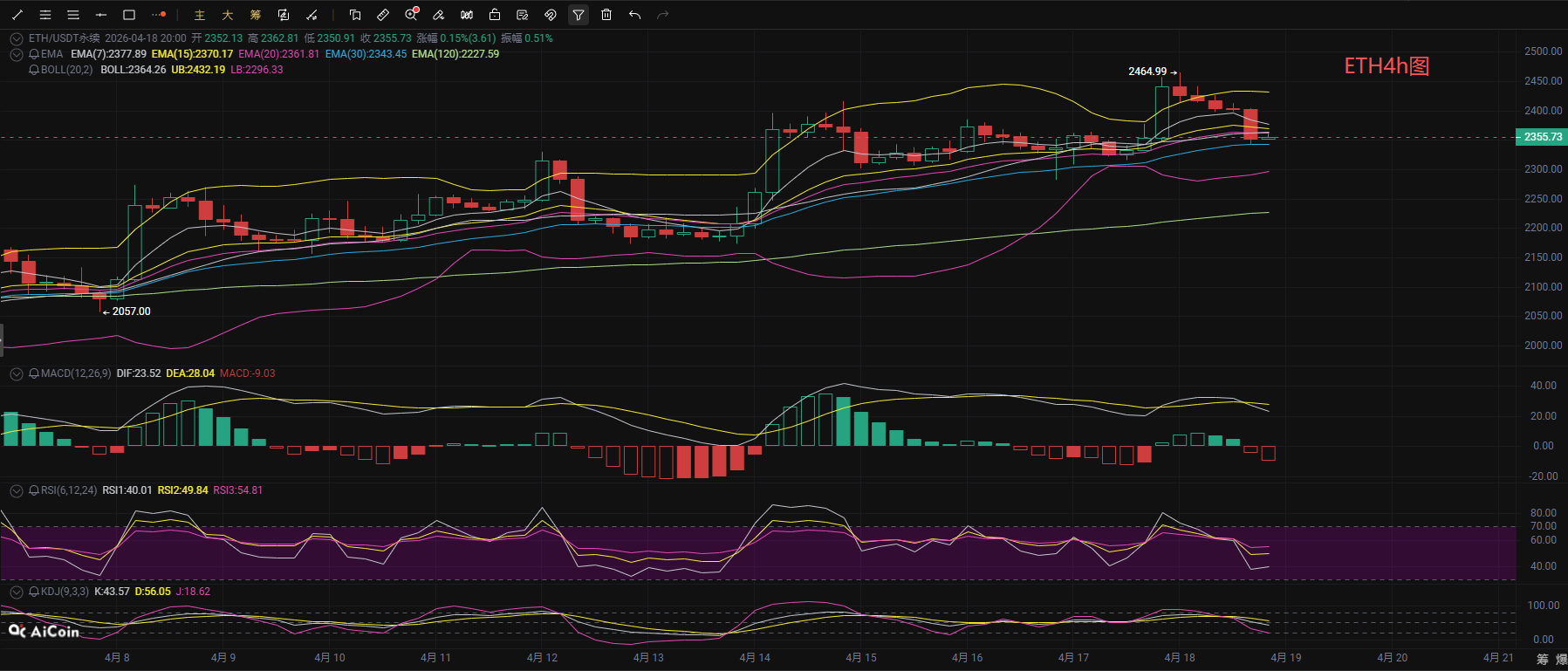
Task: Activate the eraser tool in toolbar
Action: coord(439,15)
